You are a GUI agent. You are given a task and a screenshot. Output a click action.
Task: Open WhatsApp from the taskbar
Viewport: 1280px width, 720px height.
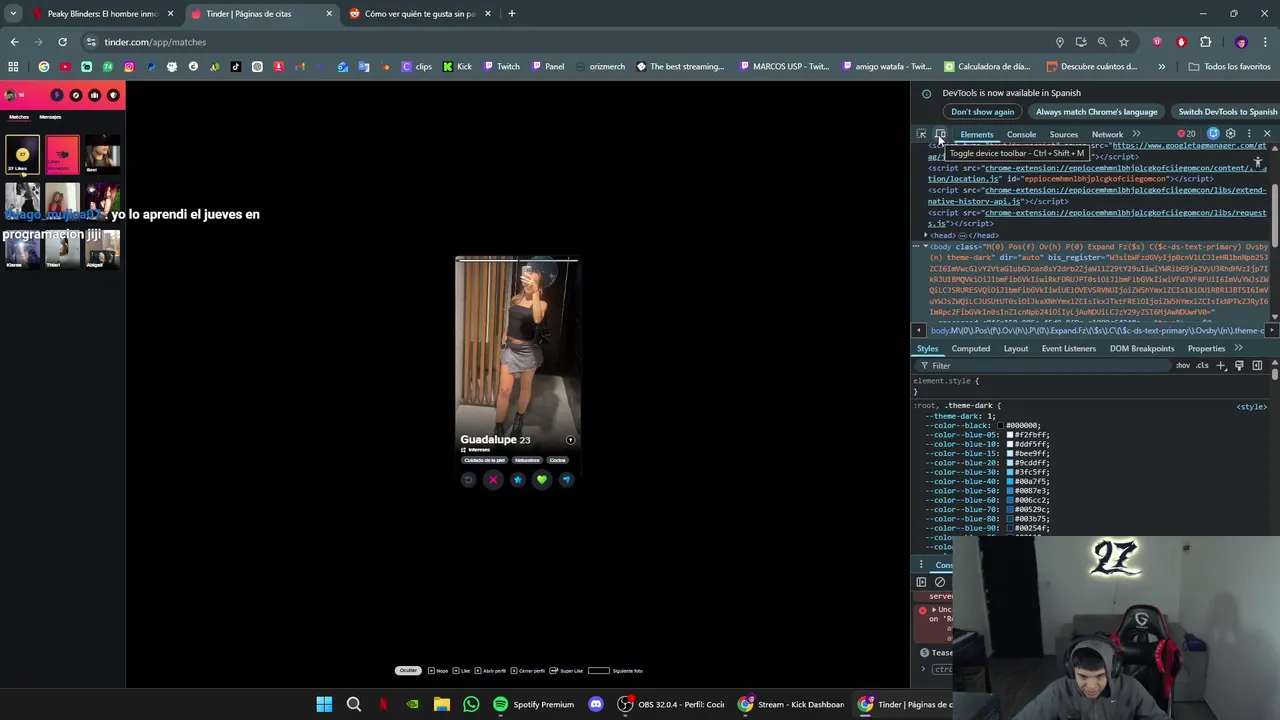click(x=471, y=704)
